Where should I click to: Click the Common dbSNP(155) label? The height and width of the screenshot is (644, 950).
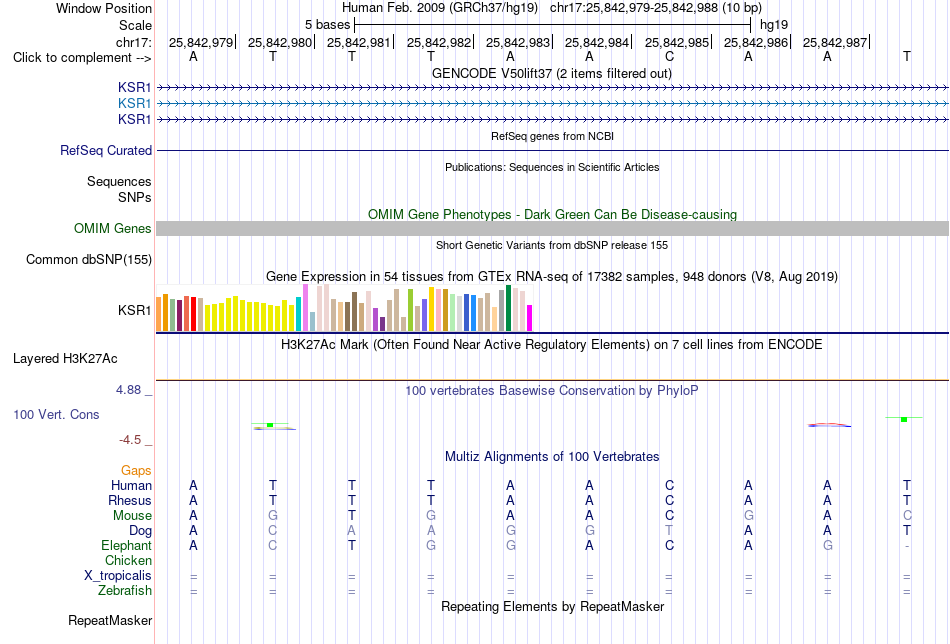tap(89, 259)
